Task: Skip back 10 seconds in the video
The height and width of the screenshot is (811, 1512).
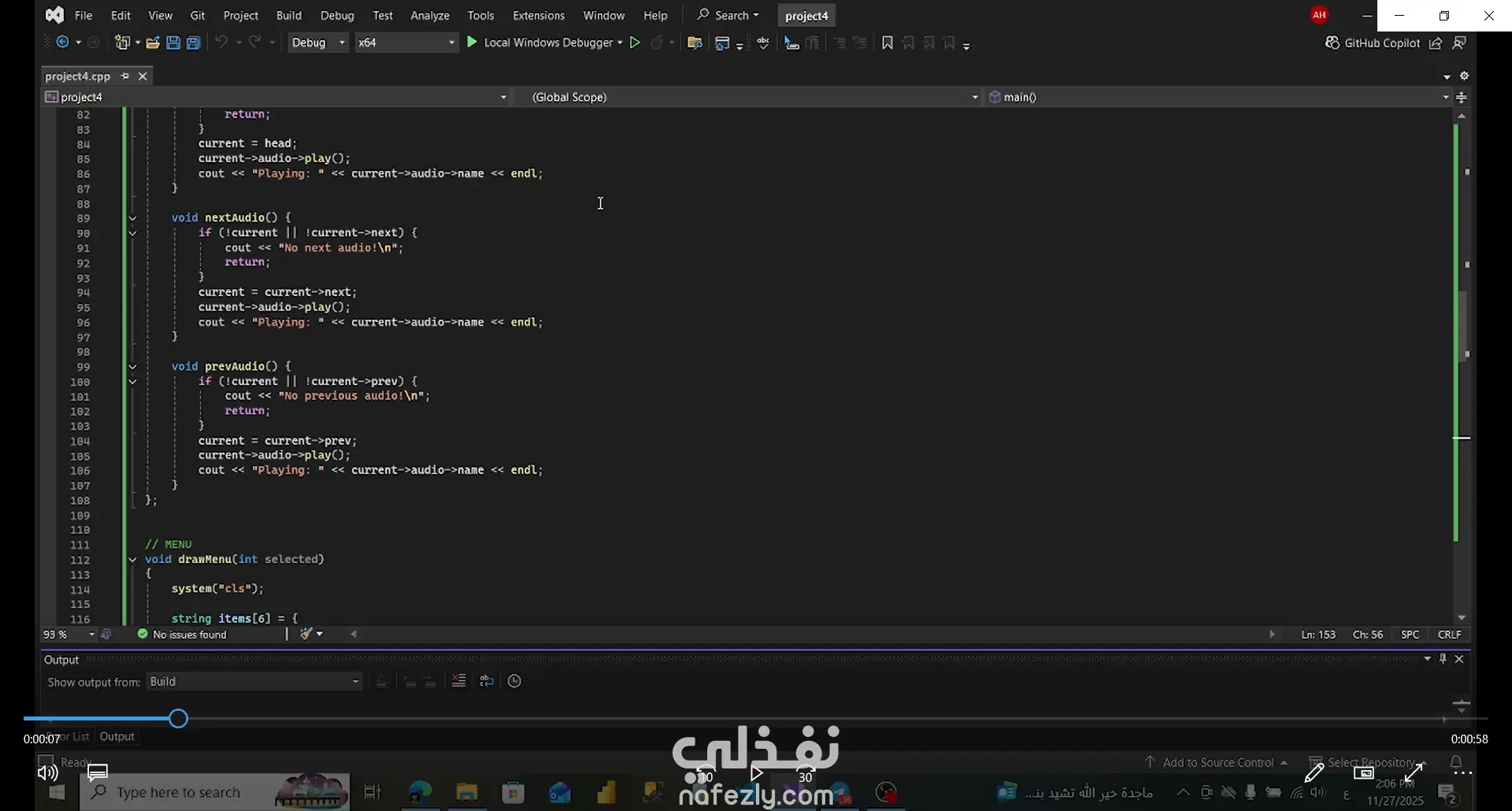Action: pyautogui.click(x=706, y=775)
